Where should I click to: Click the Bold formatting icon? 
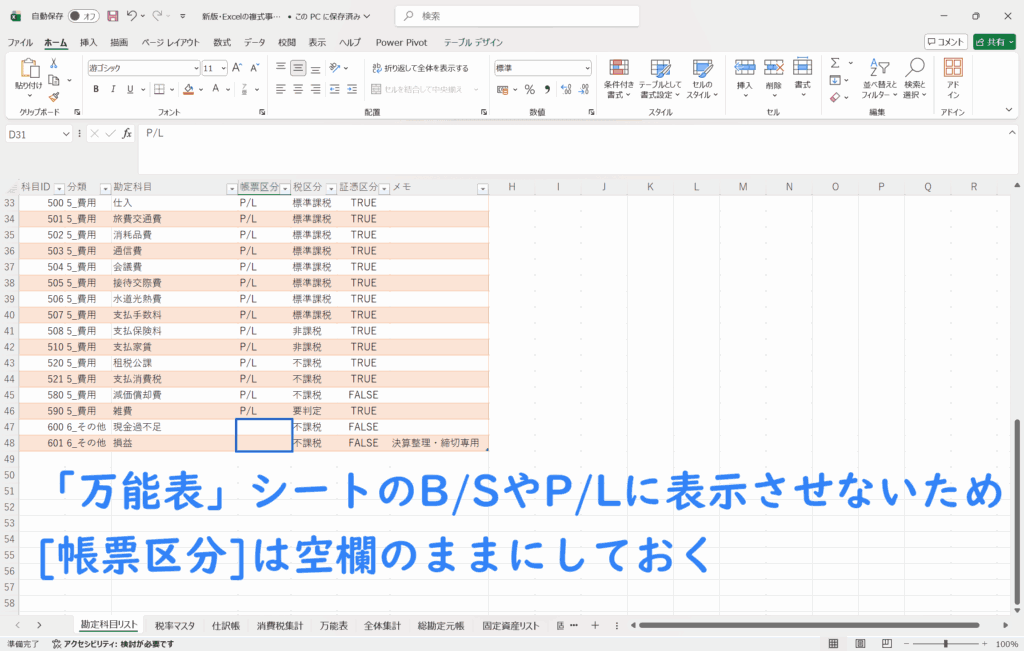click(97, 89)
